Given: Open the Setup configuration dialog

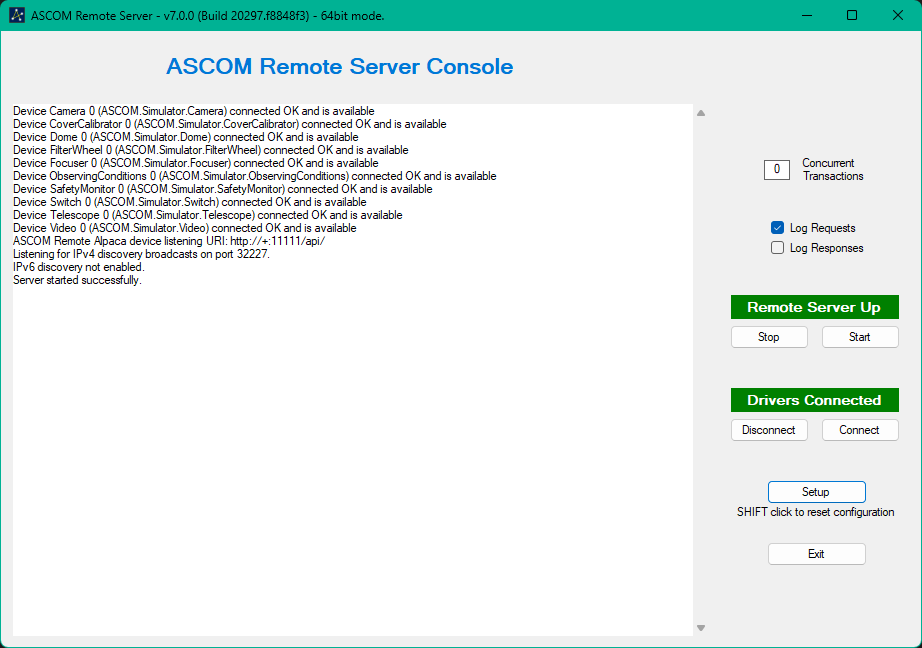Looking at the screenshot, I should tap(816, 492).
